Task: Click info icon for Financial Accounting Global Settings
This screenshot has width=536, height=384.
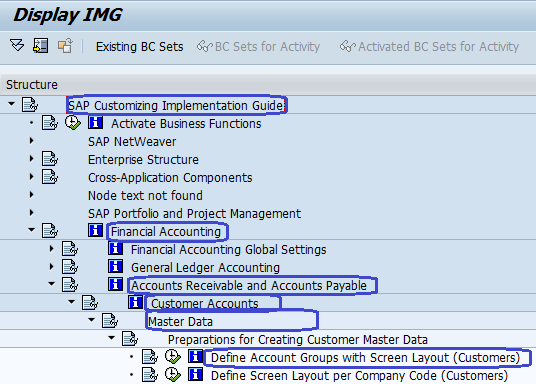Action: coord(116,248)
